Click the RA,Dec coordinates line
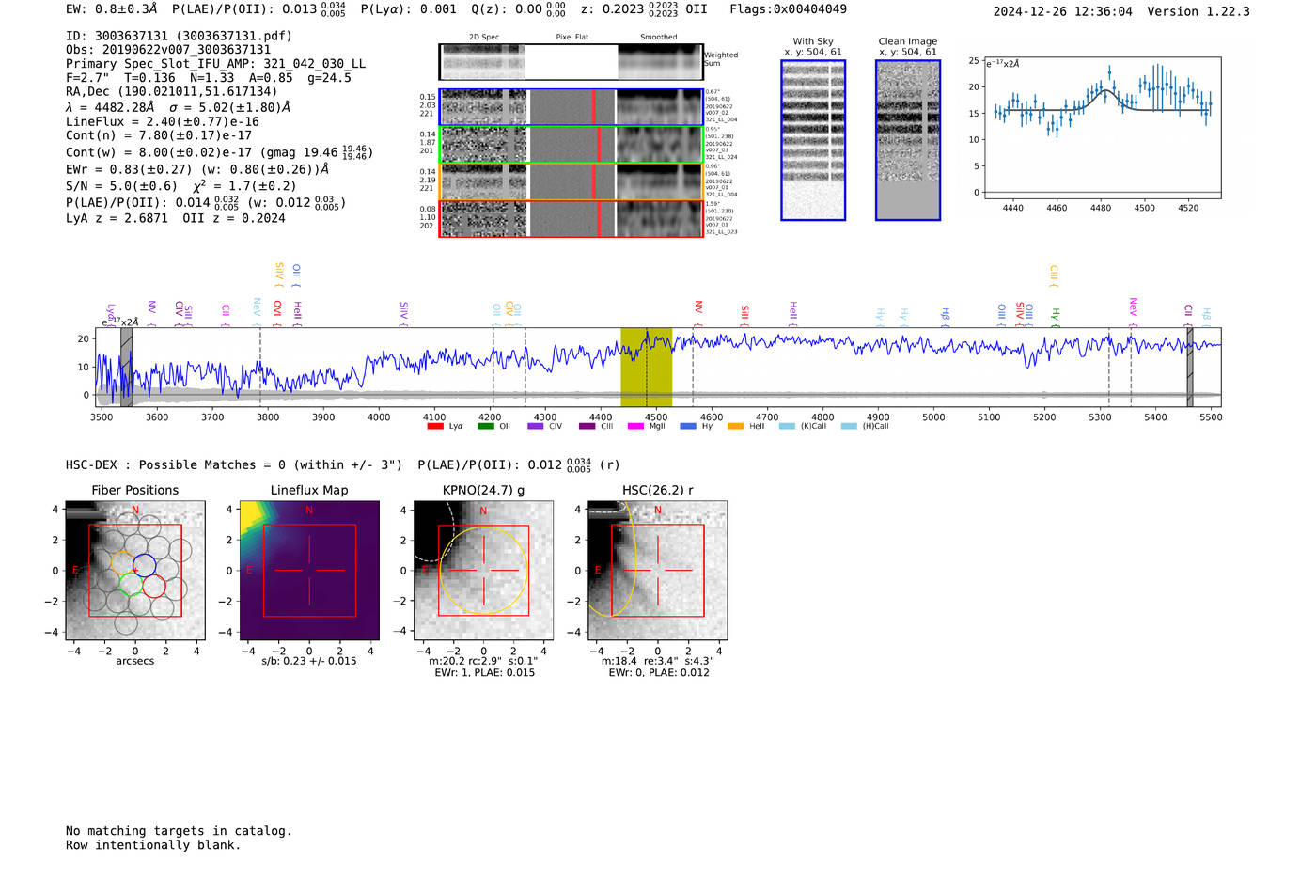Viewport: 1316px width, 896px height. point(172,92)
